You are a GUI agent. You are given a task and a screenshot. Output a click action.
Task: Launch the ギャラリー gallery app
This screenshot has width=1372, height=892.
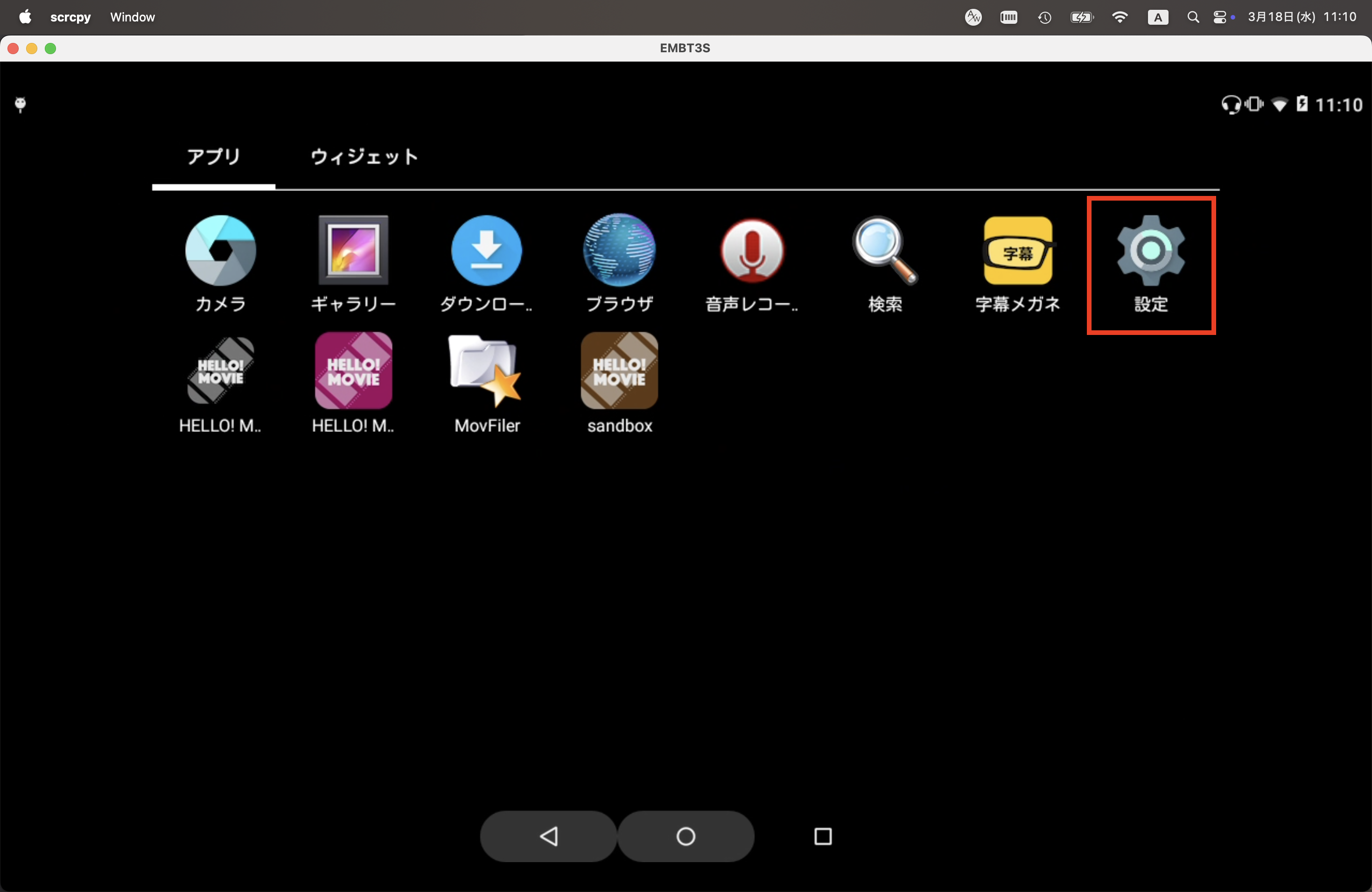click(353, 251)
